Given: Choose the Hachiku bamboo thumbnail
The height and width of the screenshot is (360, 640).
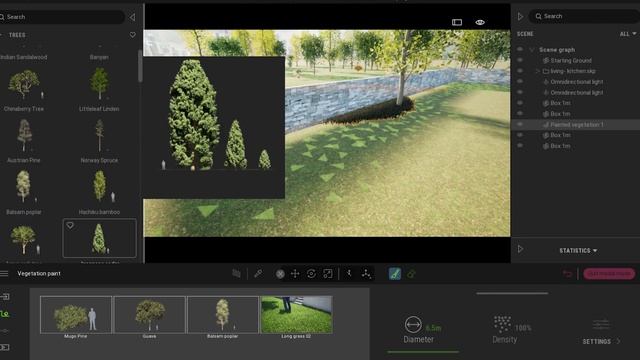Looking at the screenshot, I should point(101,187).
